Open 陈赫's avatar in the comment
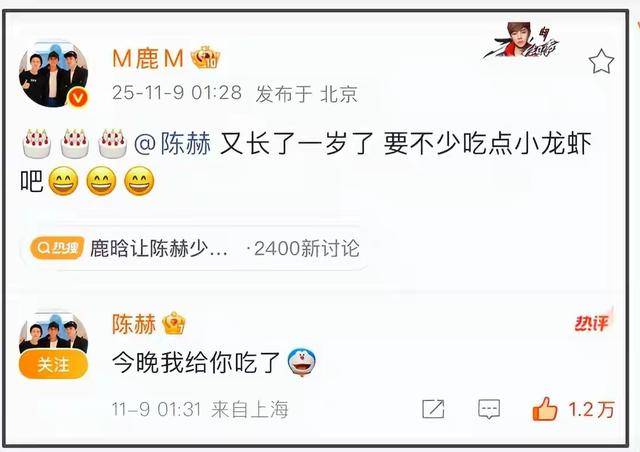640x452 pixels. [53, 333]
